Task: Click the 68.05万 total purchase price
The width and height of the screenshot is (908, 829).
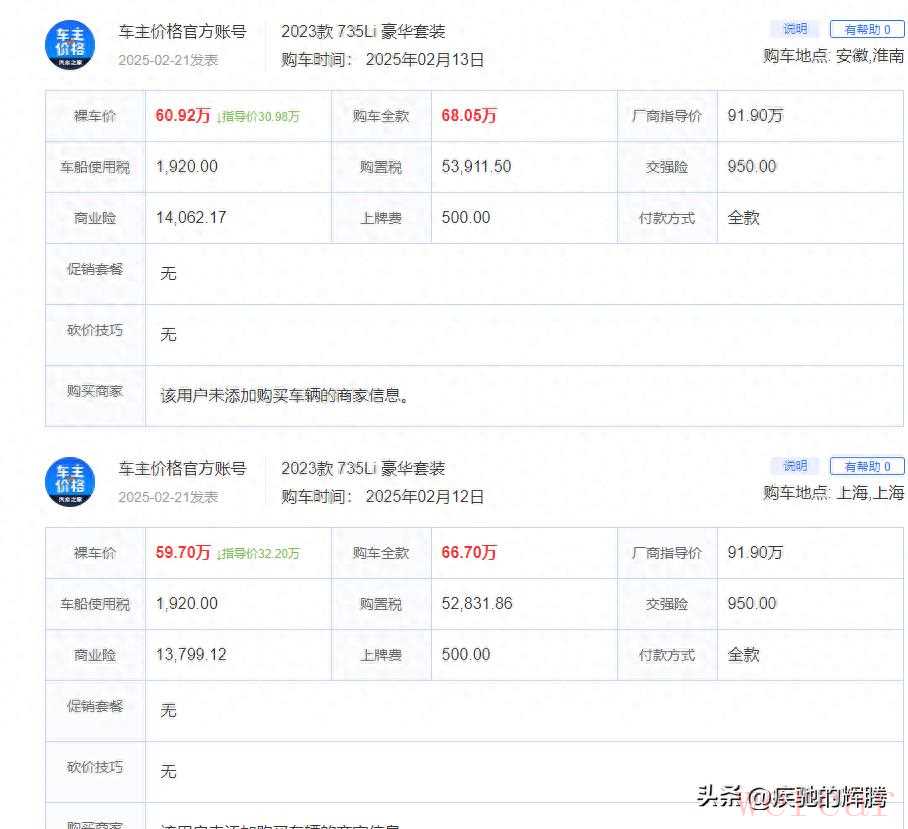Action: (469, 115)
